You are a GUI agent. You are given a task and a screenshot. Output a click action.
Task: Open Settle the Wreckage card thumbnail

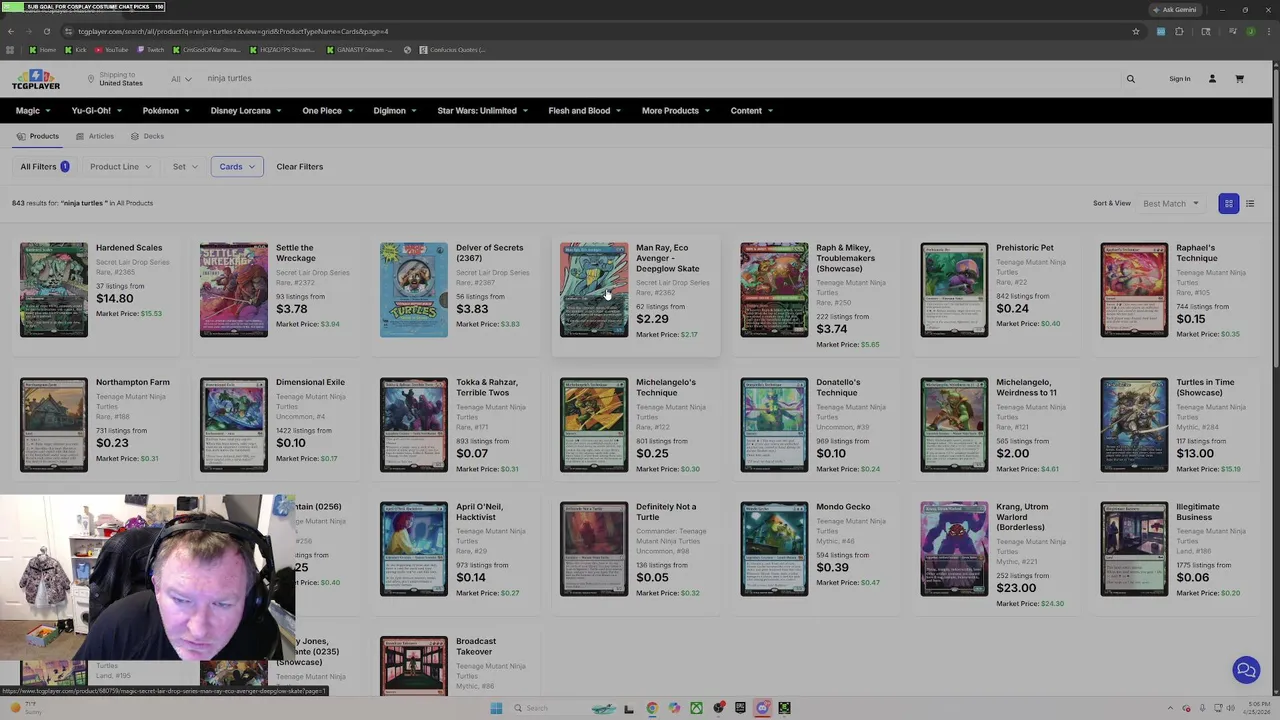pos(234,290)
